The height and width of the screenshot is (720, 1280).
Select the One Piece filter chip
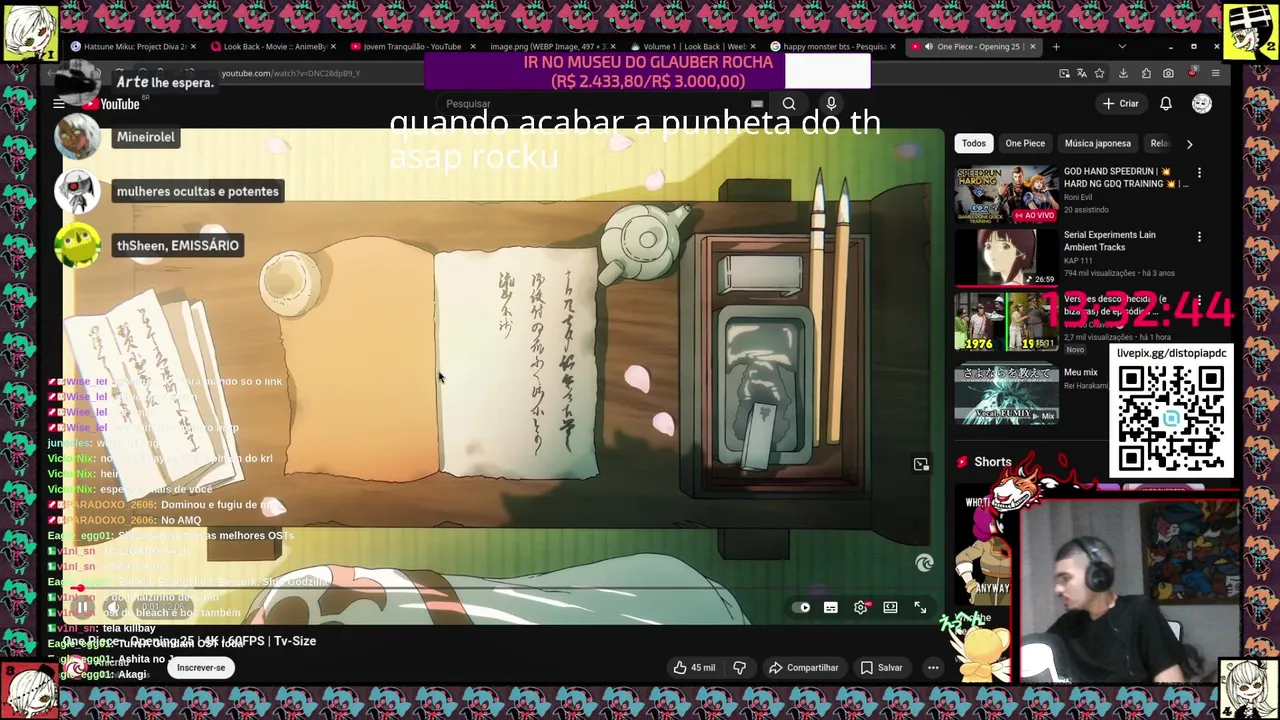point(1025,144)
